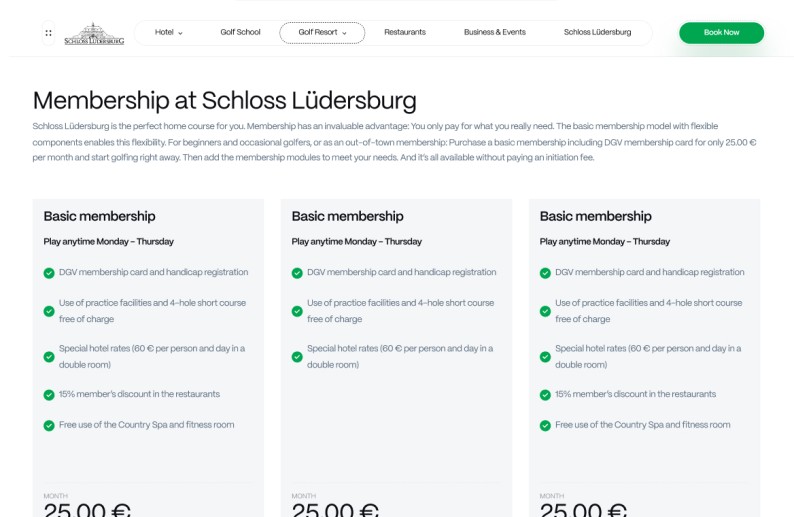
Task: Click Membership at Schloss Lüdersburg heading
Action: pos(224,100)
